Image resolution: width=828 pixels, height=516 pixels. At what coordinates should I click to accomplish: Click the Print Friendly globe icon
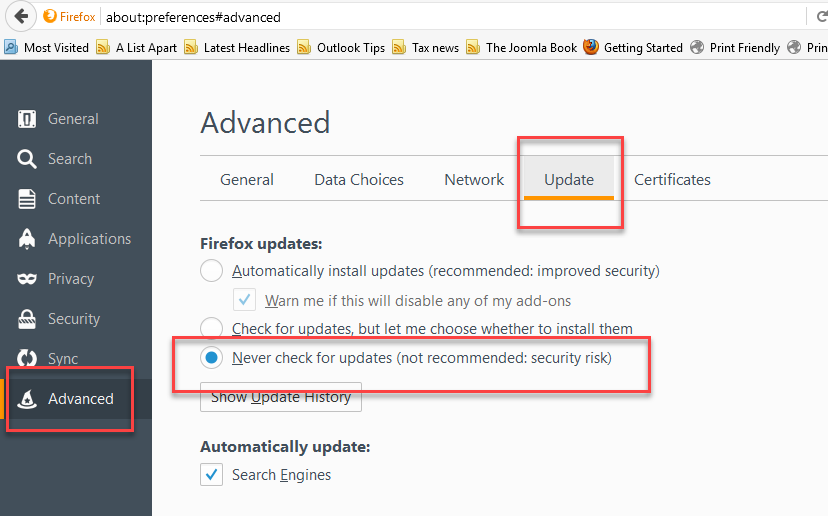pyautogui.click(x=697, y=48)
